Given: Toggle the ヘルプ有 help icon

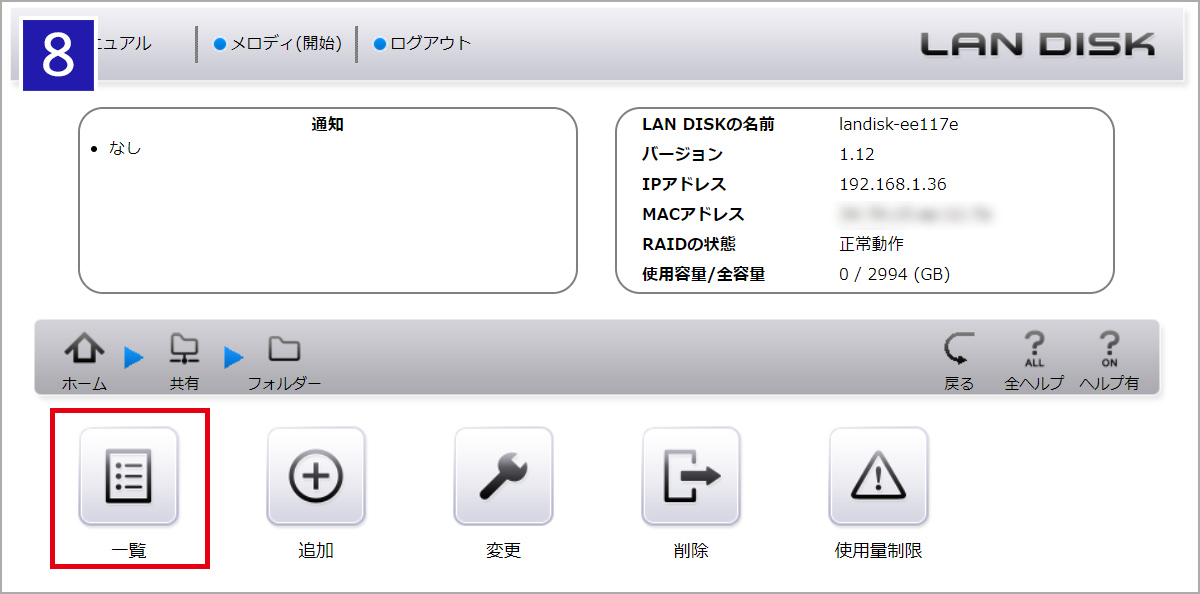Looking at the screenshot, I should point(1109,349).
